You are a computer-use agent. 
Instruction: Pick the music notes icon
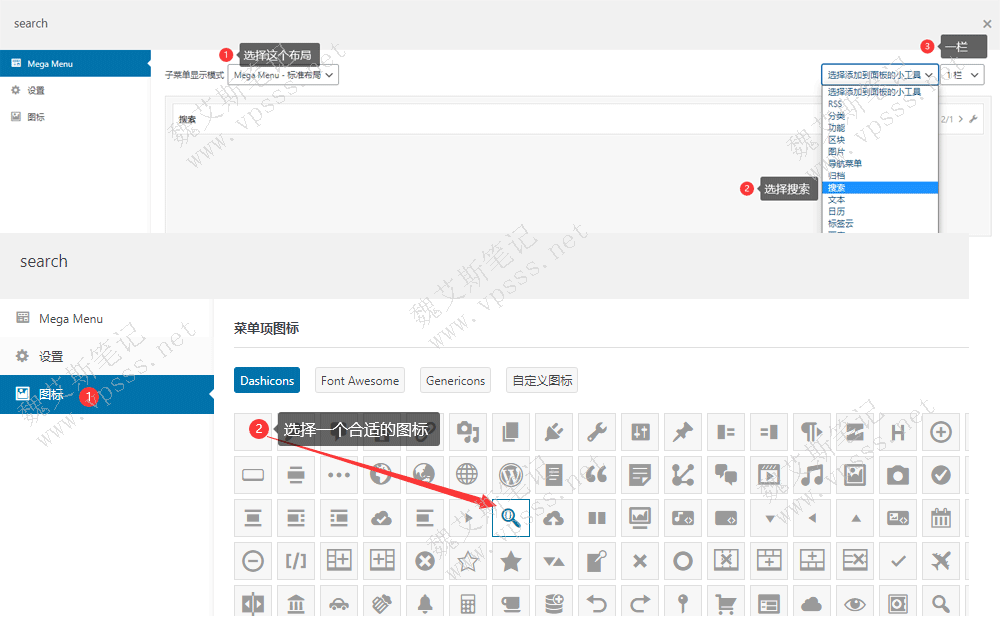(x=812, y=475)
